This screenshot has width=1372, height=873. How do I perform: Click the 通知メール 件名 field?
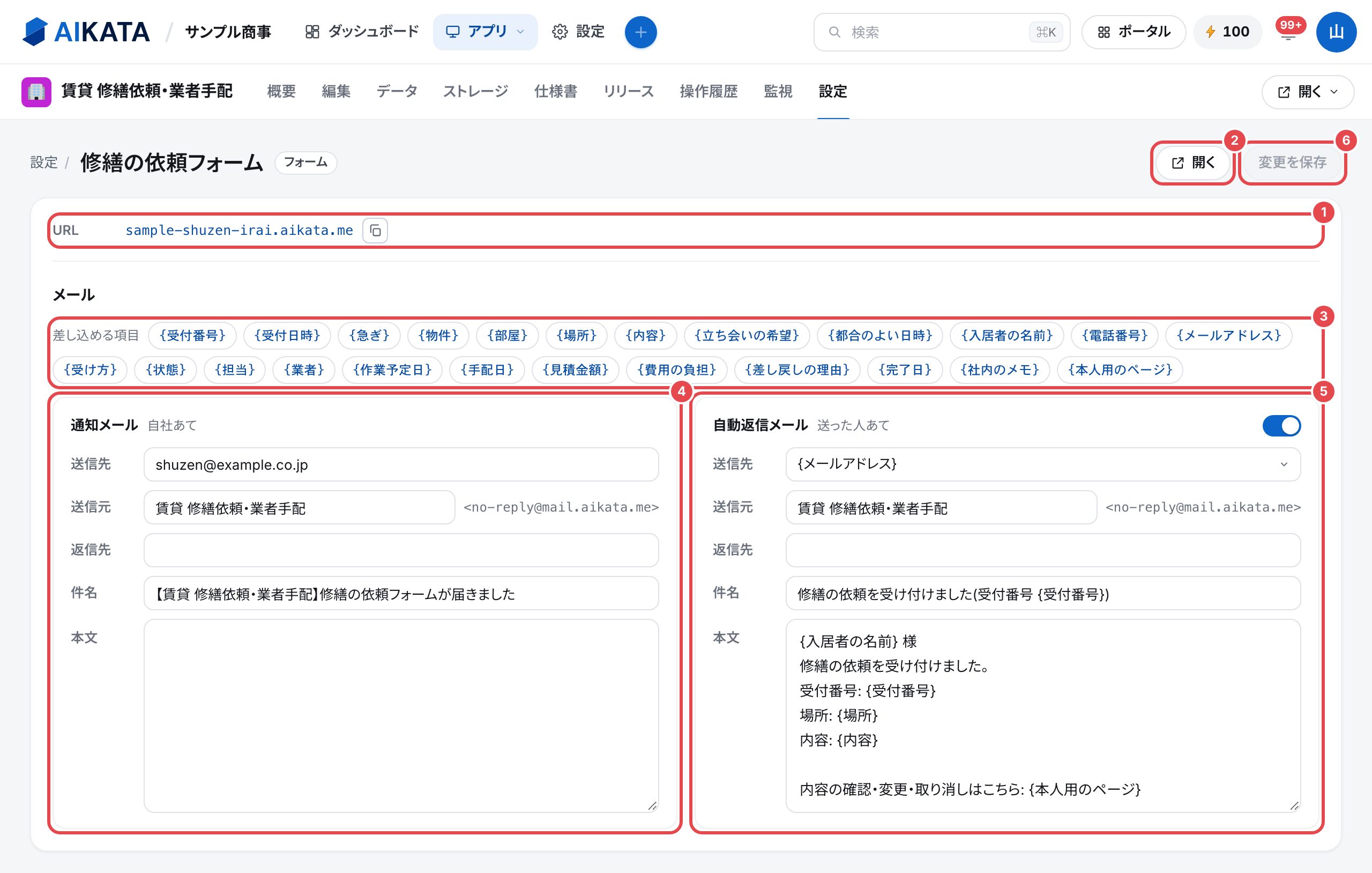pos(401,594)
